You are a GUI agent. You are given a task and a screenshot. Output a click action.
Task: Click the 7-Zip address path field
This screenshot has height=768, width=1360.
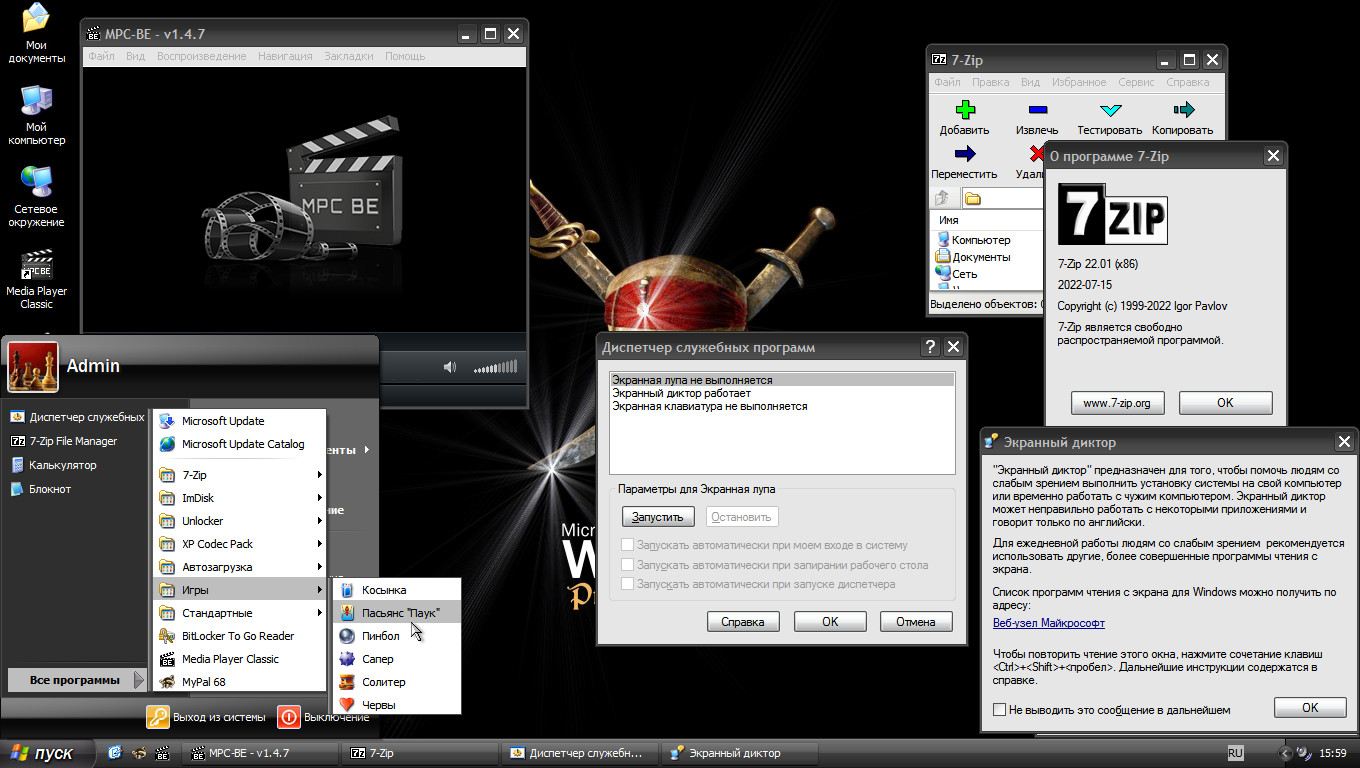(x=1003, y=198)
